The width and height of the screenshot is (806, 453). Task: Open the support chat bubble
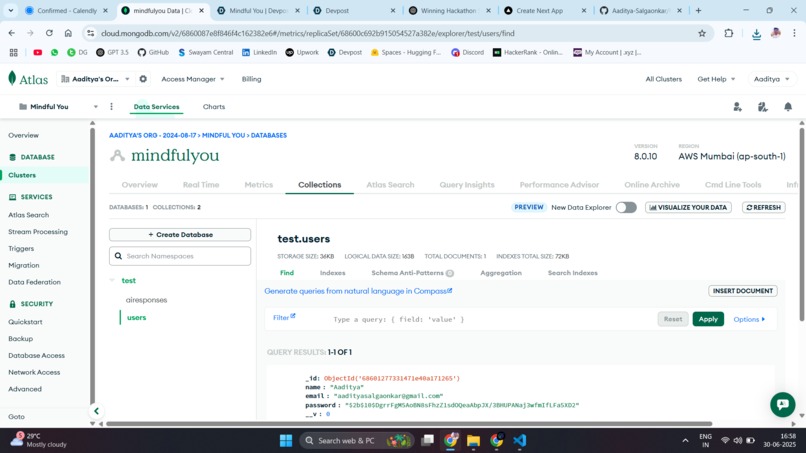[x=782, y=404]
